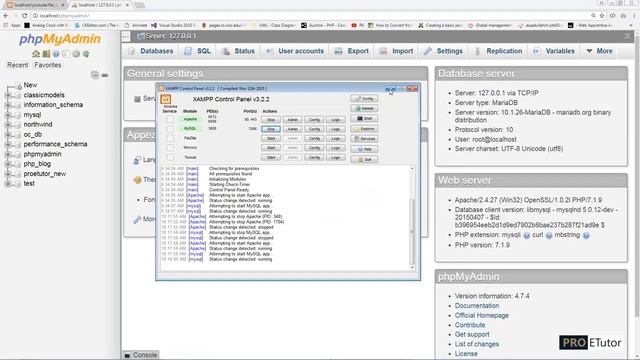Stop Apache module in XAMPP
This screenshot has height=360, width=640.
click(271, 120)
